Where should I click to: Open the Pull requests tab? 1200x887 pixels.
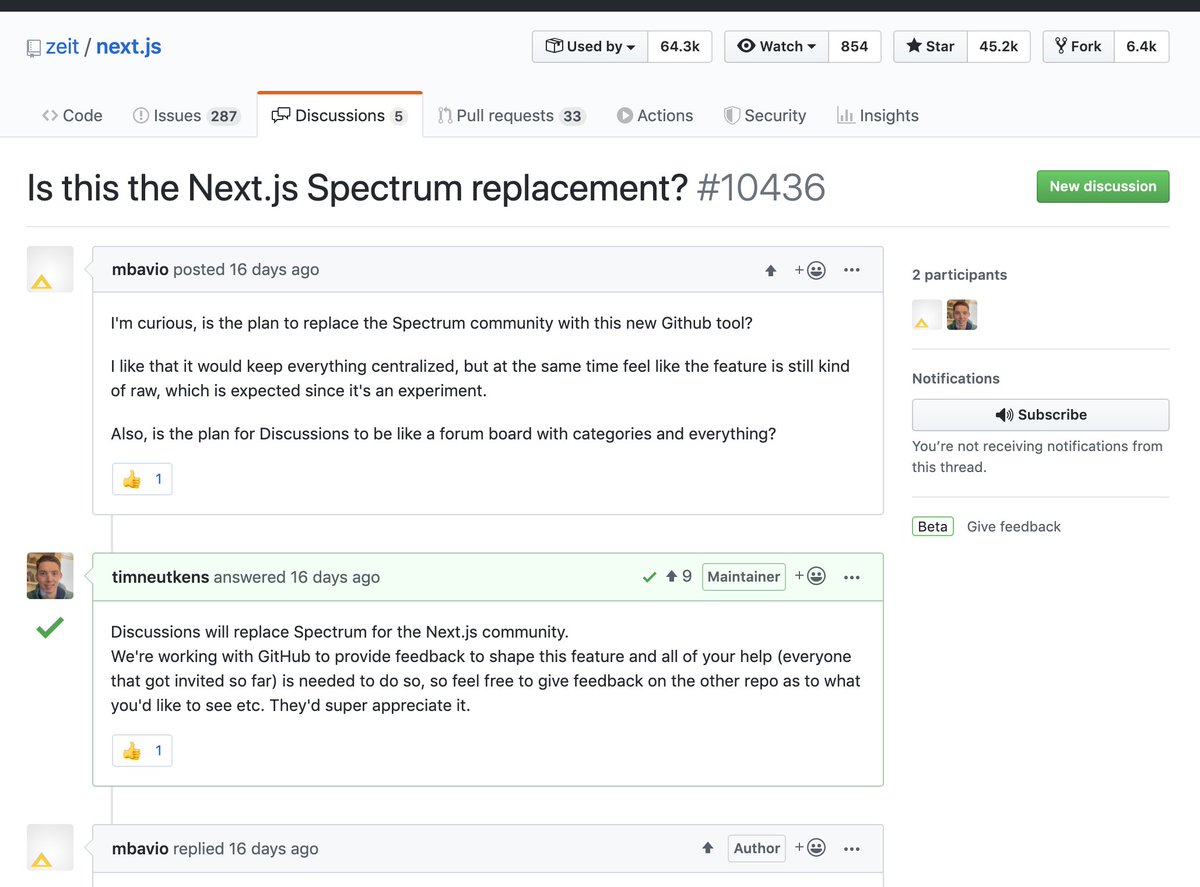pyautogui.click(x=511, y=115)
